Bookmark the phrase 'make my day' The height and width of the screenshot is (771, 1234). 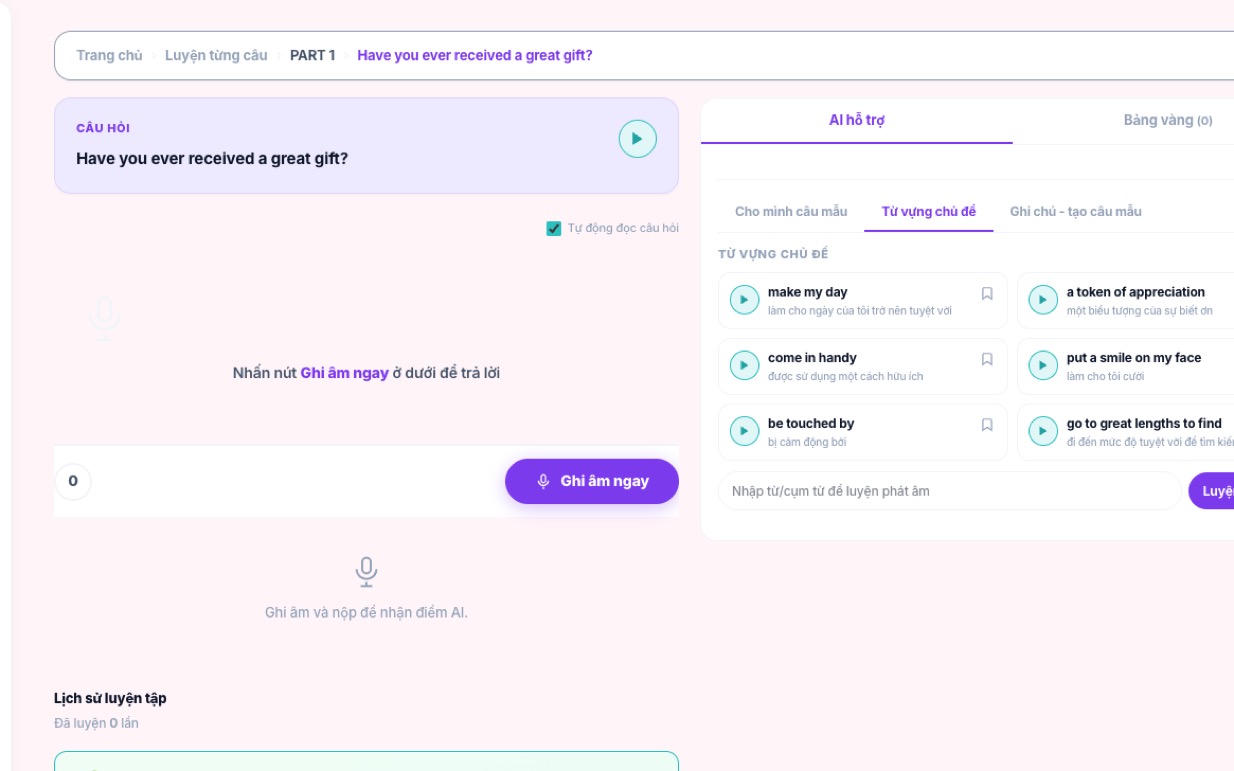pos(987,293)
